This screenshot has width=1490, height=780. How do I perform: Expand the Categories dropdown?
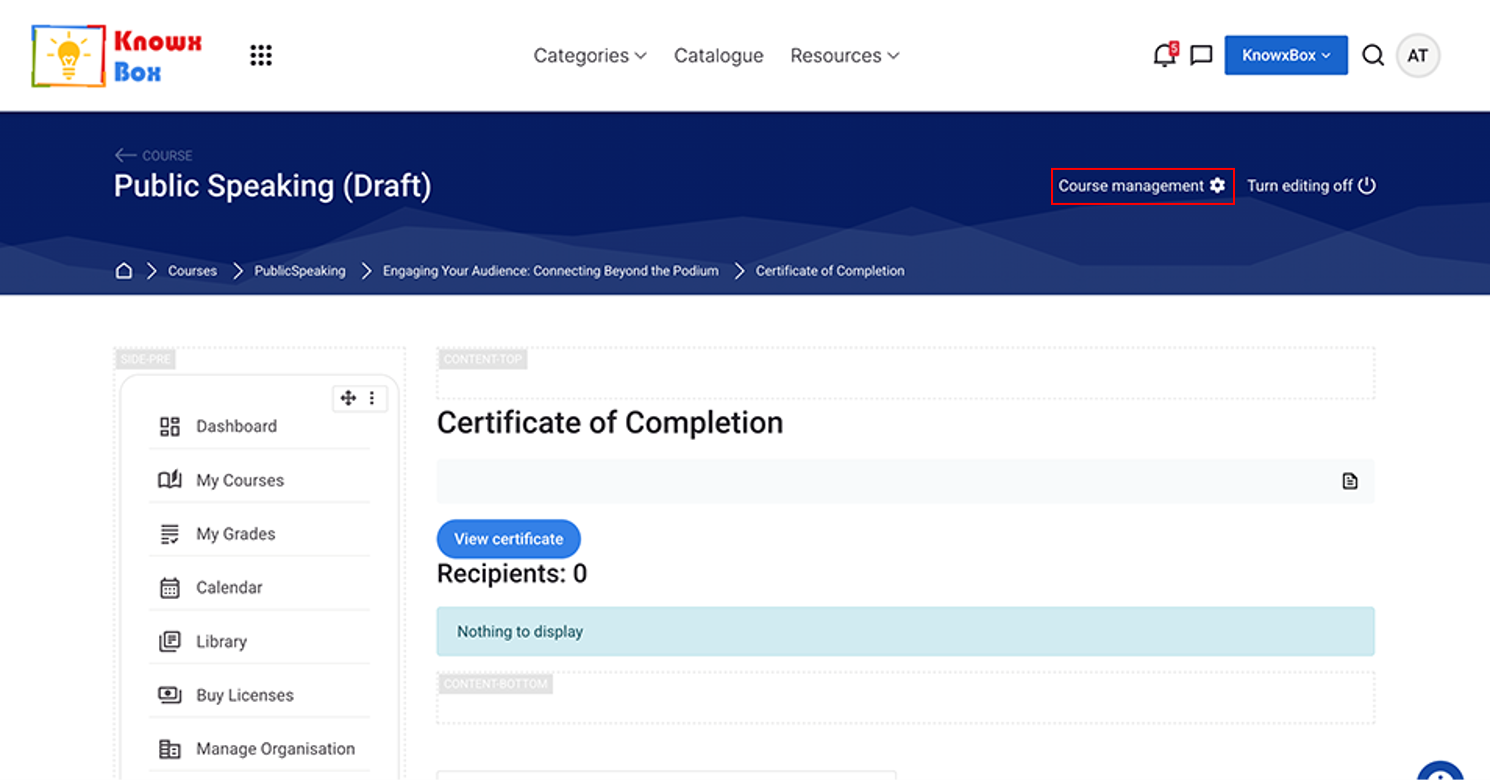590,56
